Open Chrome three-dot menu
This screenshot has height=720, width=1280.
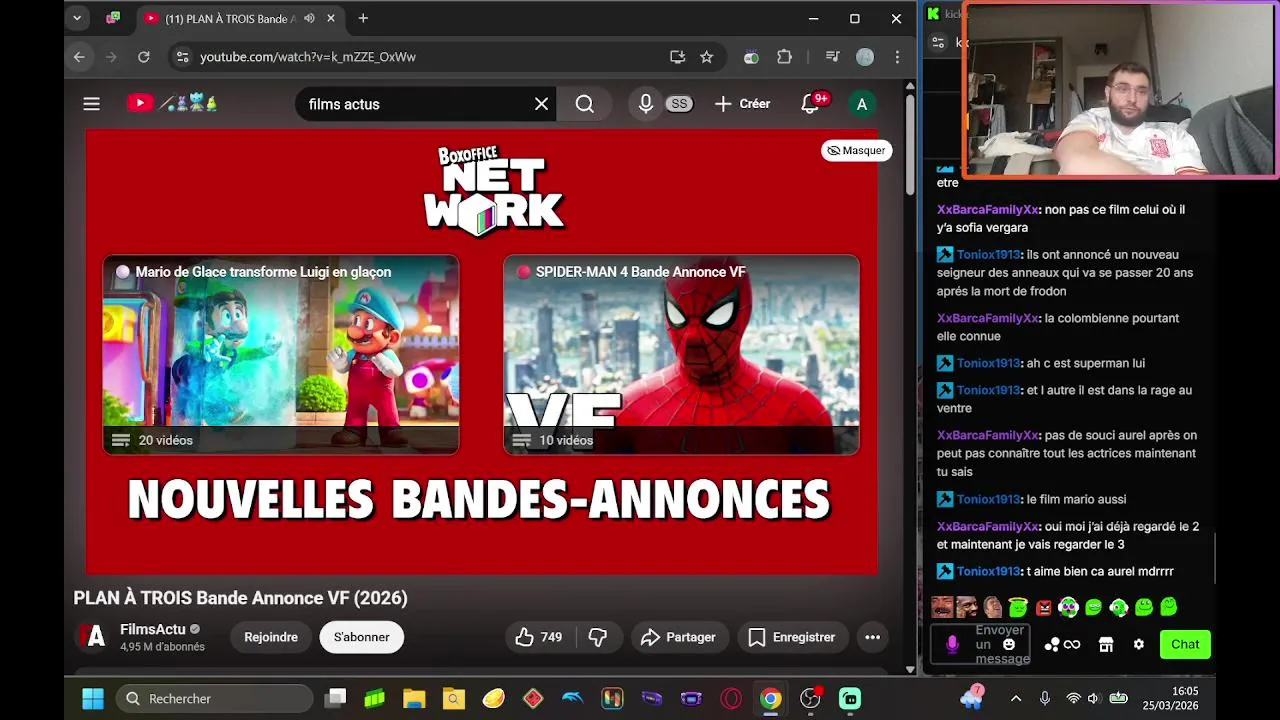(x=897, y=57)
